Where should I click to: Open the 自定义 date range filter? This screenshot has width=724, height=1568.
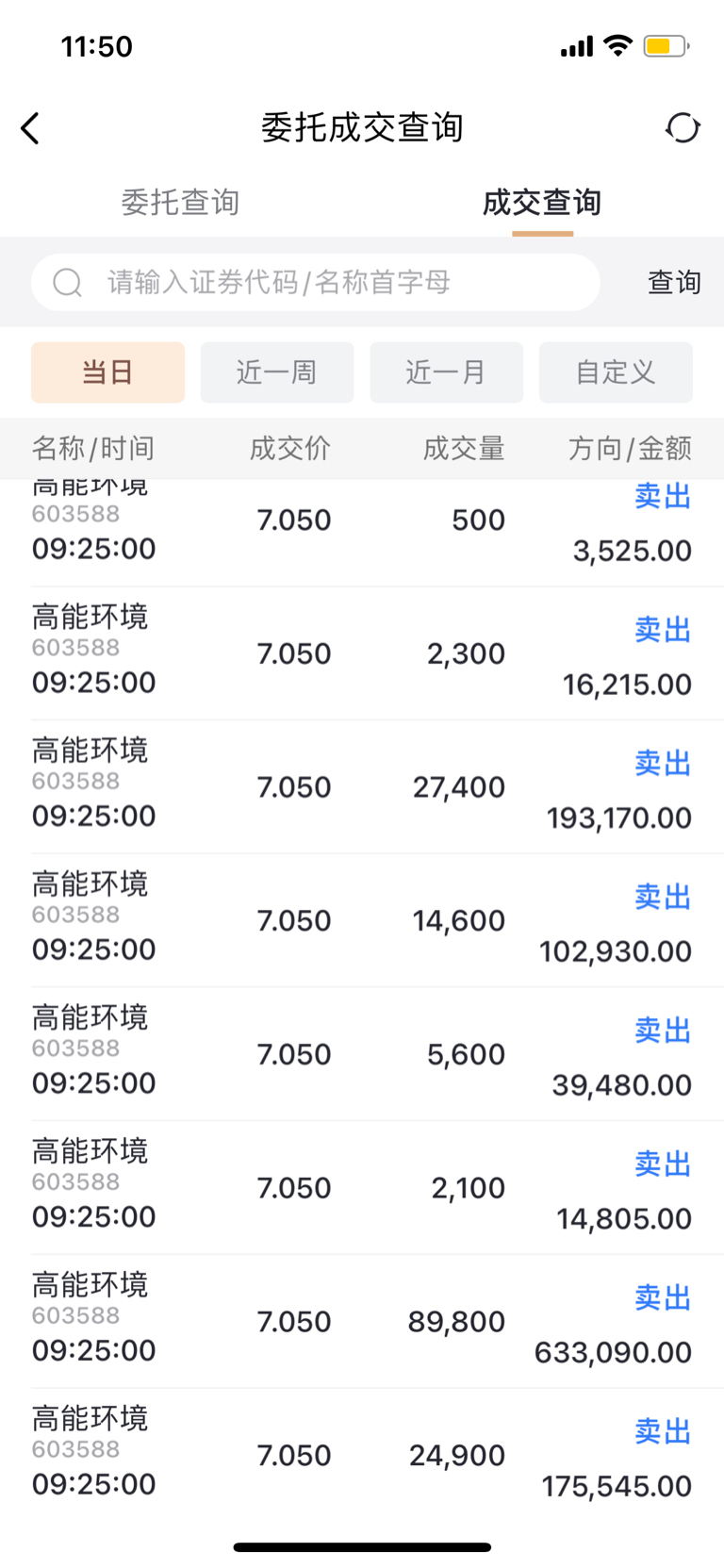coord(616,372)
